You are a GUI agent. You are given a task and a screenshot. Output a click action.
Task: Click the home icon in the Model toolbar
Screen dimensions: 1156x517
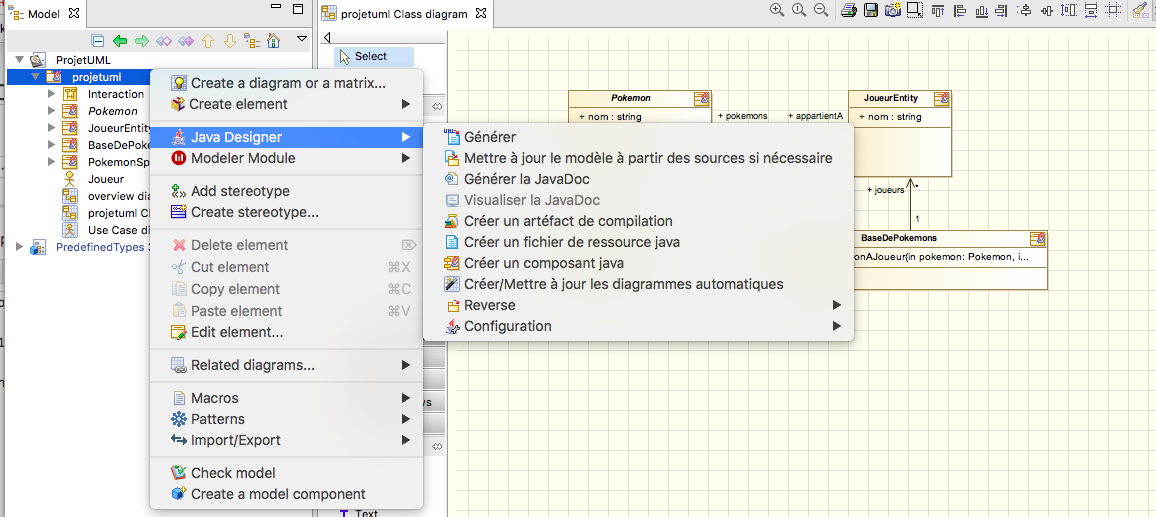[273, 41]
